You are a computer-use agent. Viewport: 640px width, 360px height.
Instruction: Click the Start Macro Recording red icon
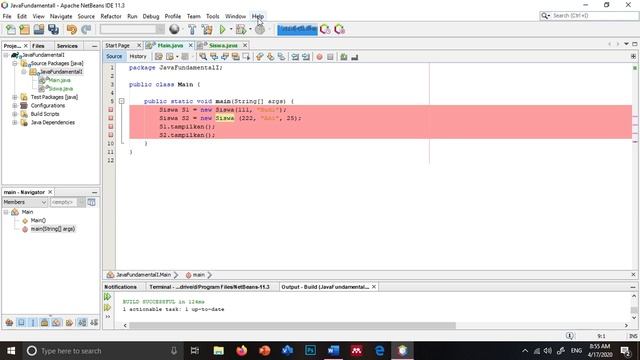click(319, 57)
